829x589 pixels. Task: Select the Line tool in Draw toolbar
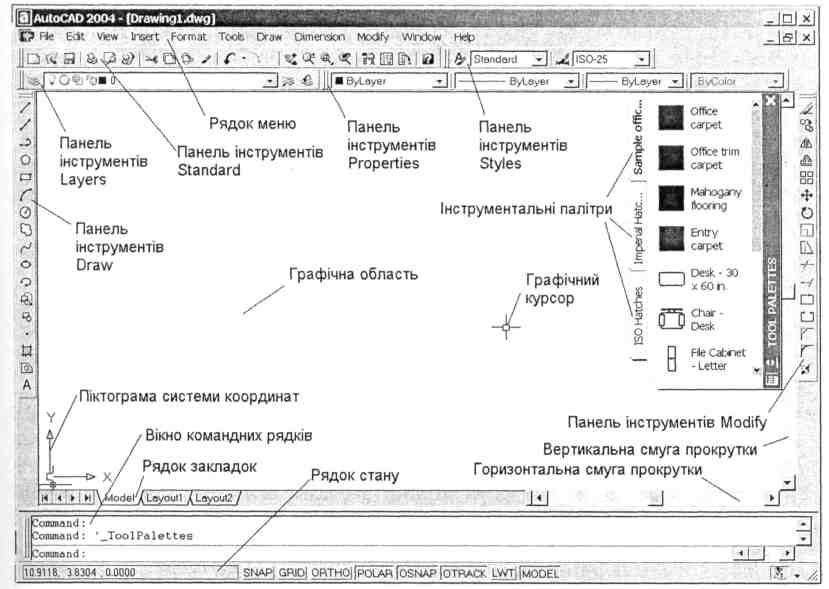[x=25, y=108]
